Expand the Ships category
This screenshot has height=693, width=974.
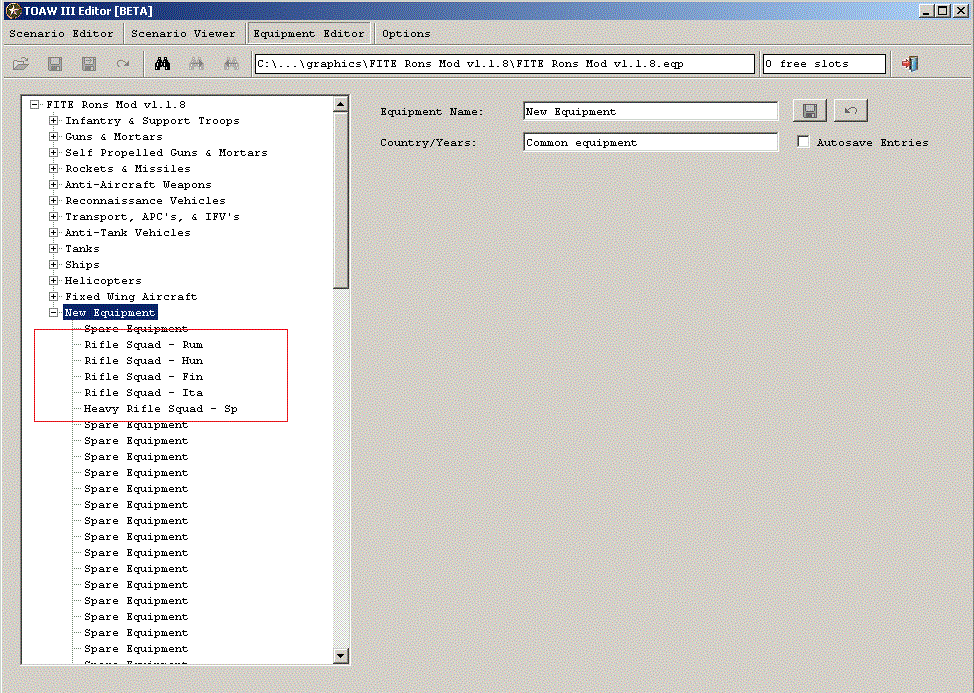54,265
